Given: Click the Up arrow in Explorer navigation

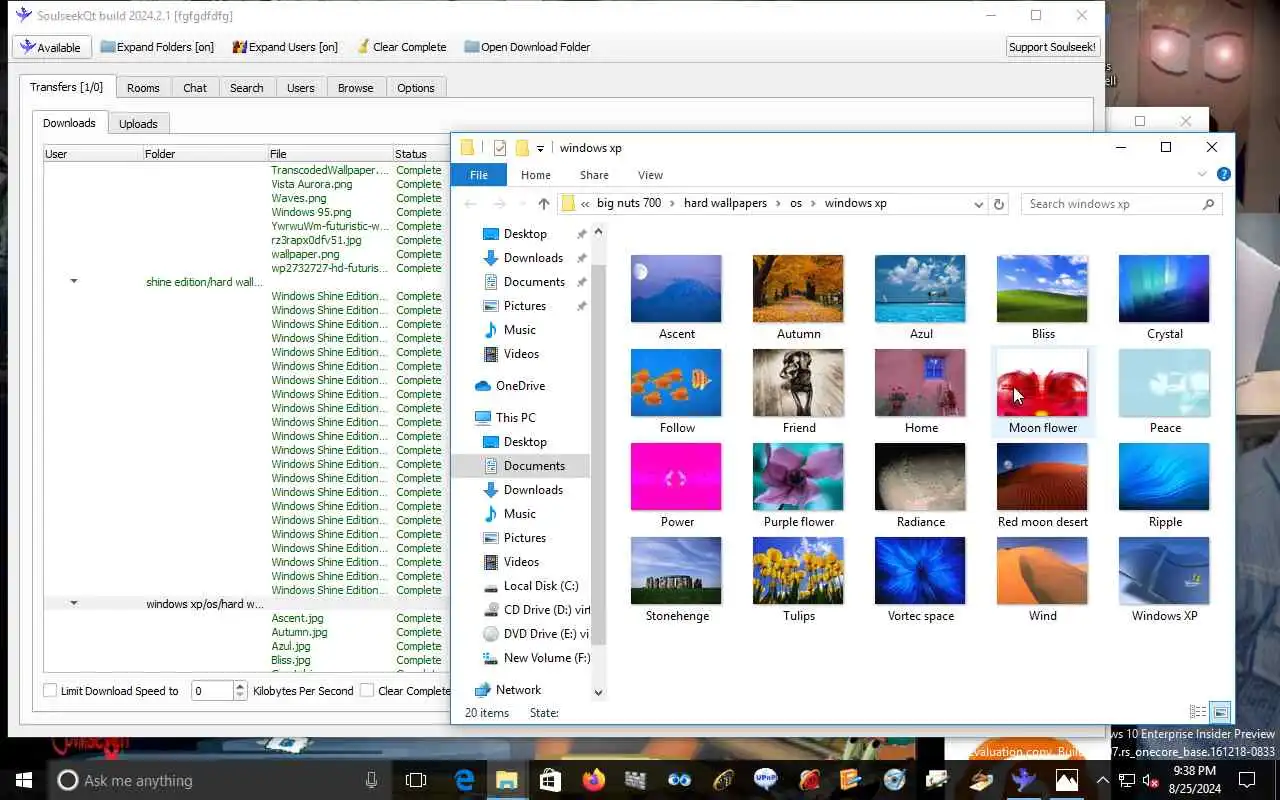Looking at the screenshot, I should point(543,203).
